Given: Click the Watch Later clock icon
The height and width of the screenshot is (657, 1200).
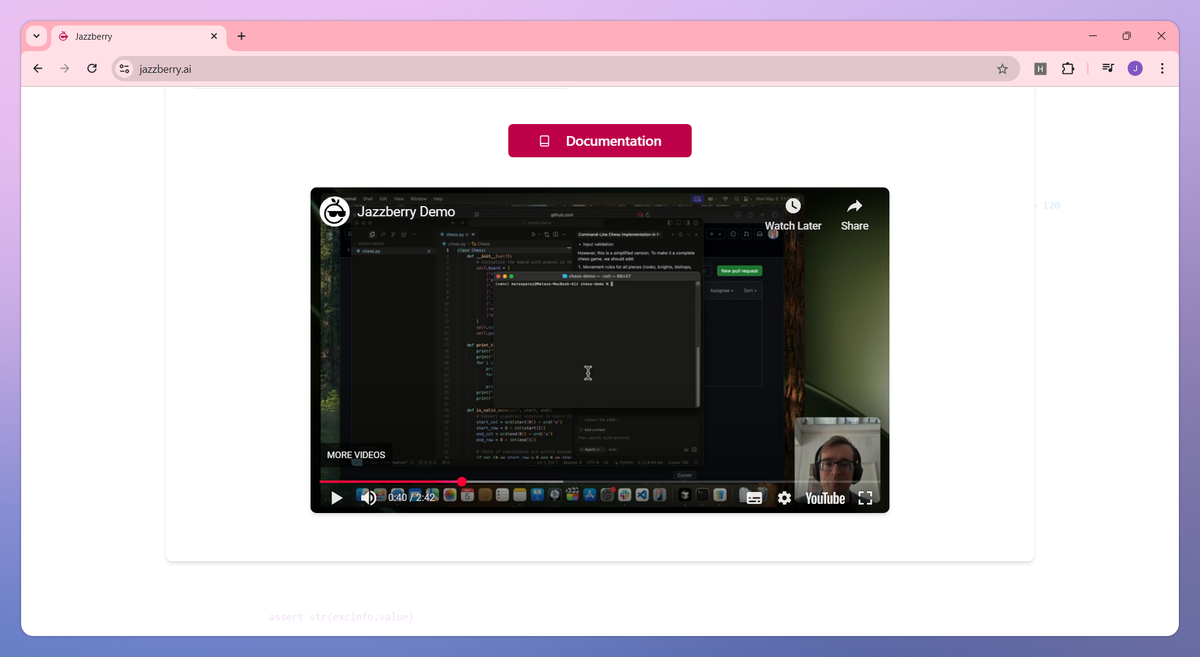Looking at the screenshot, I should (x=793, y=206).
